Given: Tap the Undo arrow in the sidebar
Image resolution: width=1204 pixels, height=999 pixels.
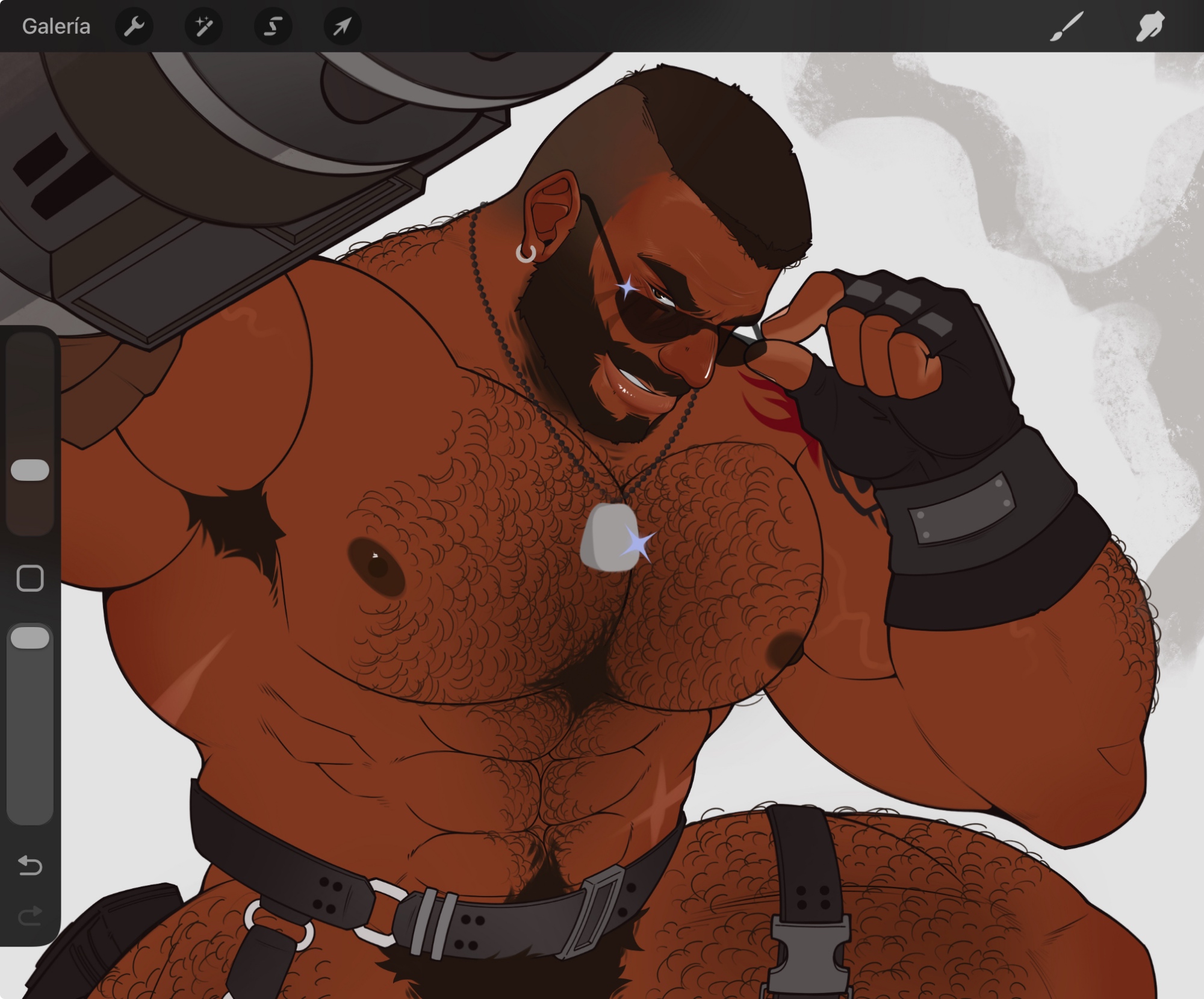Looking at the screenshot, I should [x=30, y=865].
